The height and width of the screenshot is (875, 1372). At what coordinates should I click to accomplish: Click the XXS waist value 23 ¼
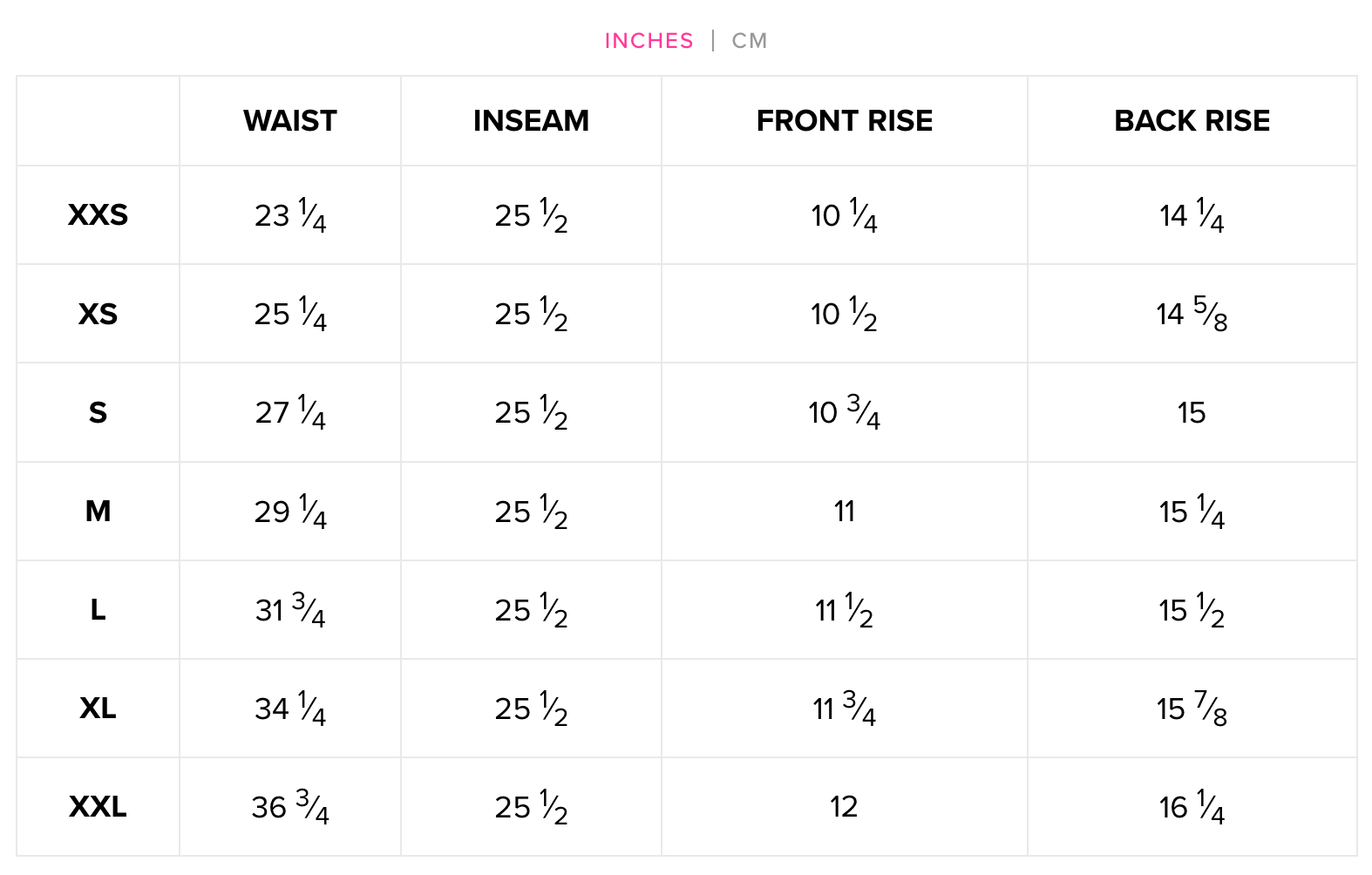290,215
